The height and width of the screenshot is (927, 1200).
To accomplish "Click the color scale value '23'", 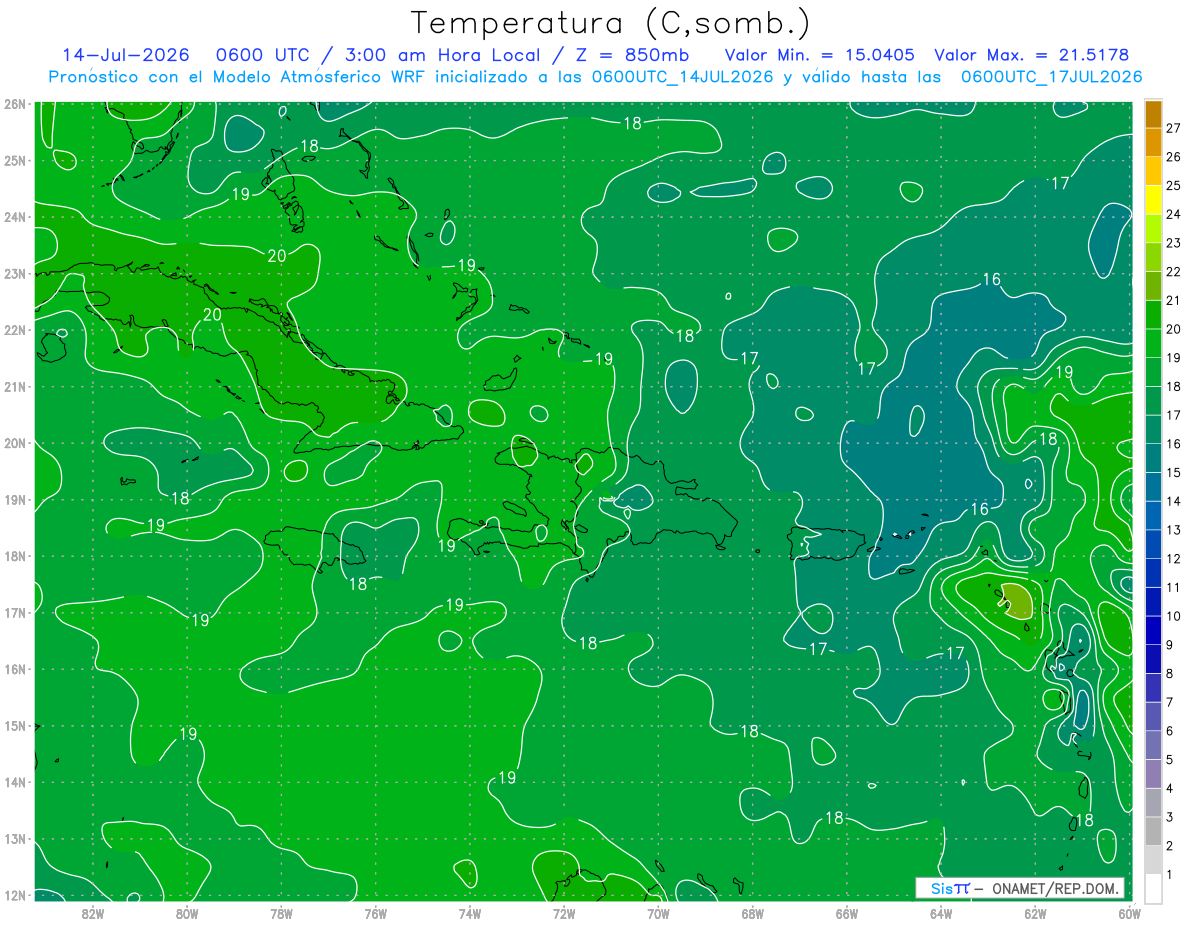I will 1173,243.
